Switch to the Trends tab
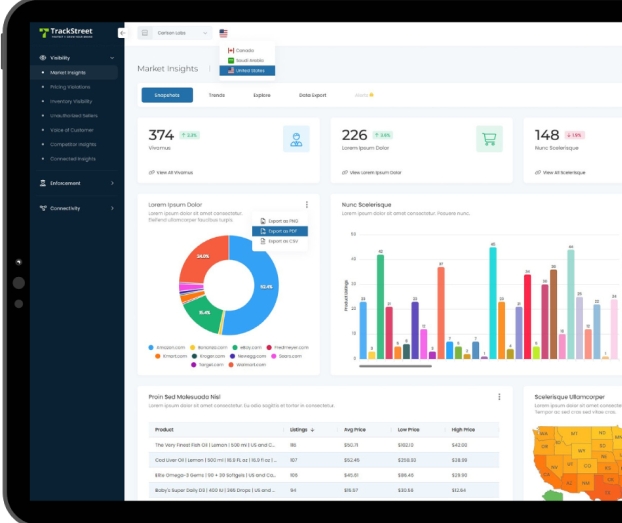622x523 pixels. click(217, 95)
